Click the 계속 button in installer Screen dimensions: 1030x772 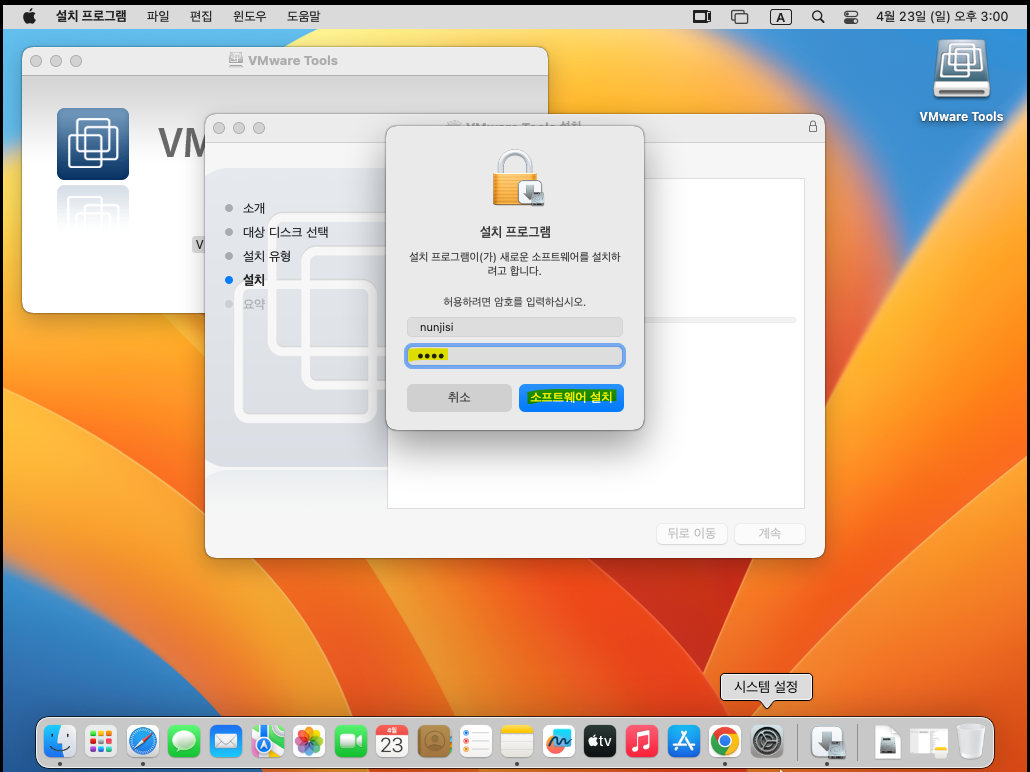[x=770, y=534]
